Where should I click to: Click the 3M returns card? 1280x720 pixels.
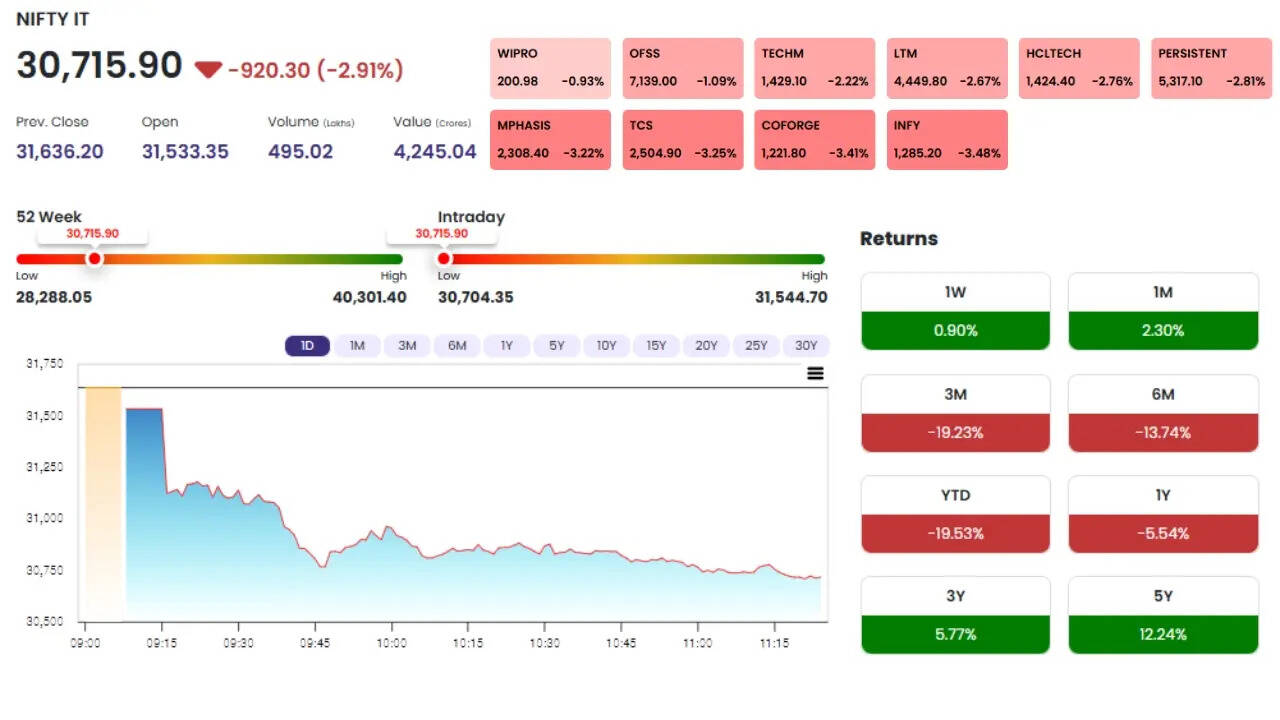coord(955,413)
